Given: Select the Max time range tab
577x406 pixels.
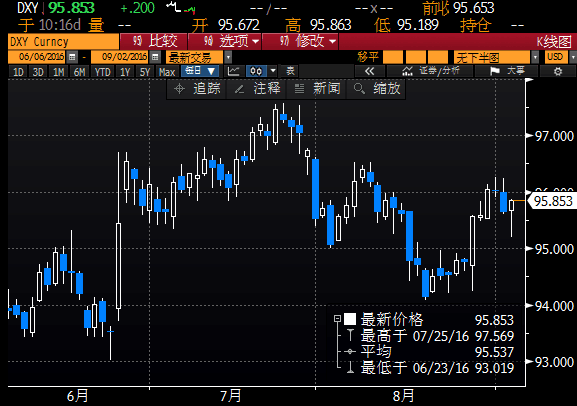Looking at the screenshot, I should pos(167,72).
